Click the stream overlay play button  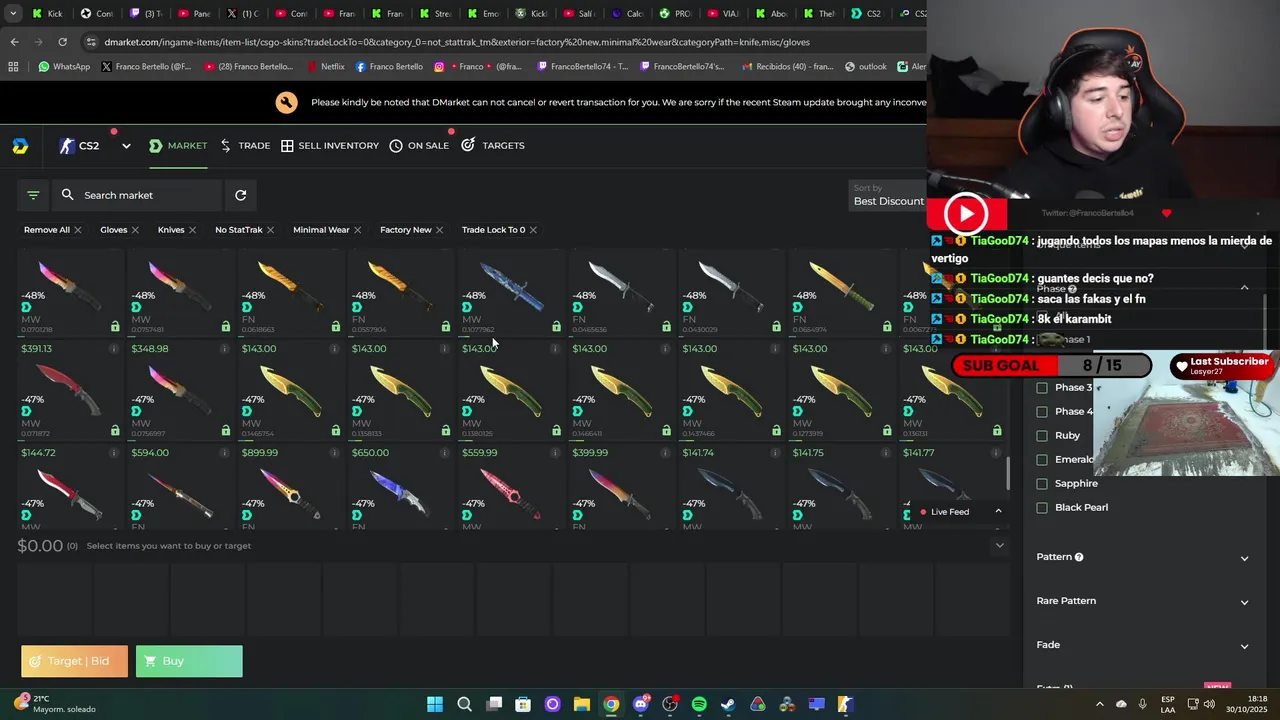tap(966, 213)
